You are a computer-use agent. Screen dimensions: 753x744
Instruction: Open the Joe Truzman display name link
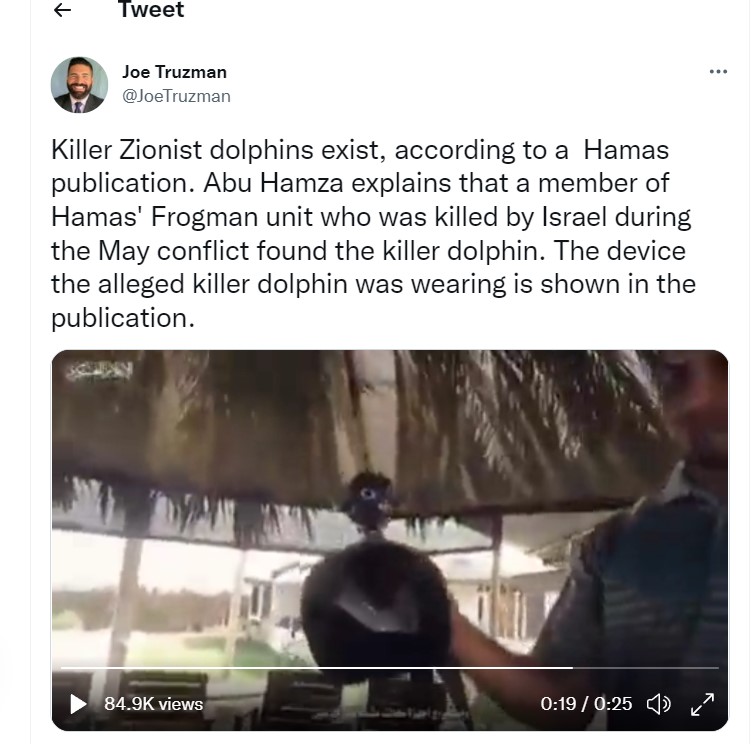coord(174,72)
